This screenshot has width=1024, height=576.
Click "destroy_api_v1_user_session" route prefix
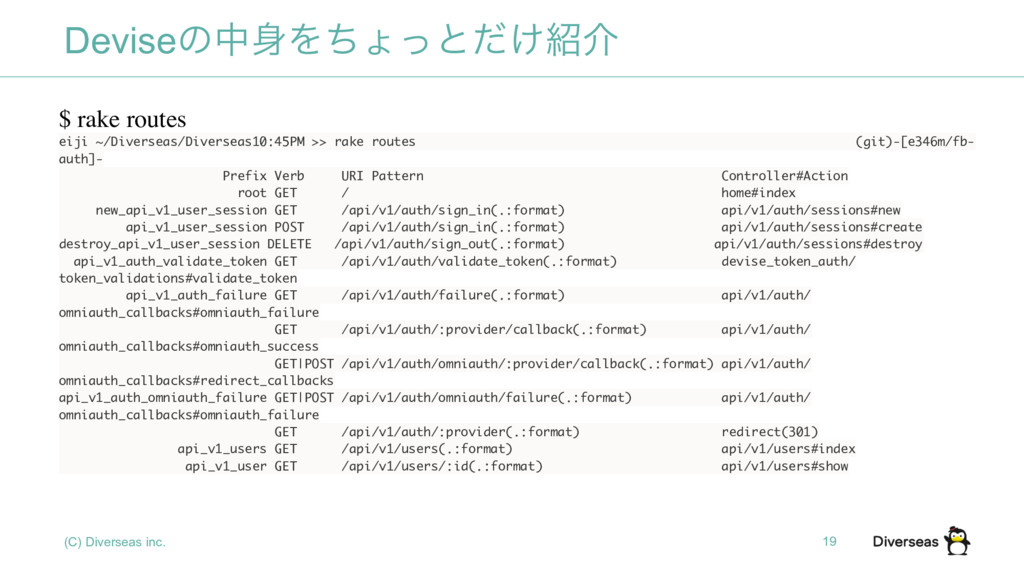point(159,244)
